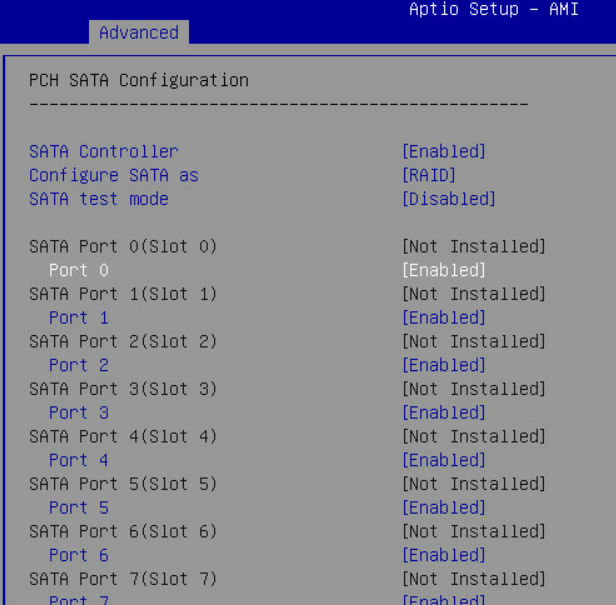Toggle Port 1 Enabled value

[x=443, y=318]
